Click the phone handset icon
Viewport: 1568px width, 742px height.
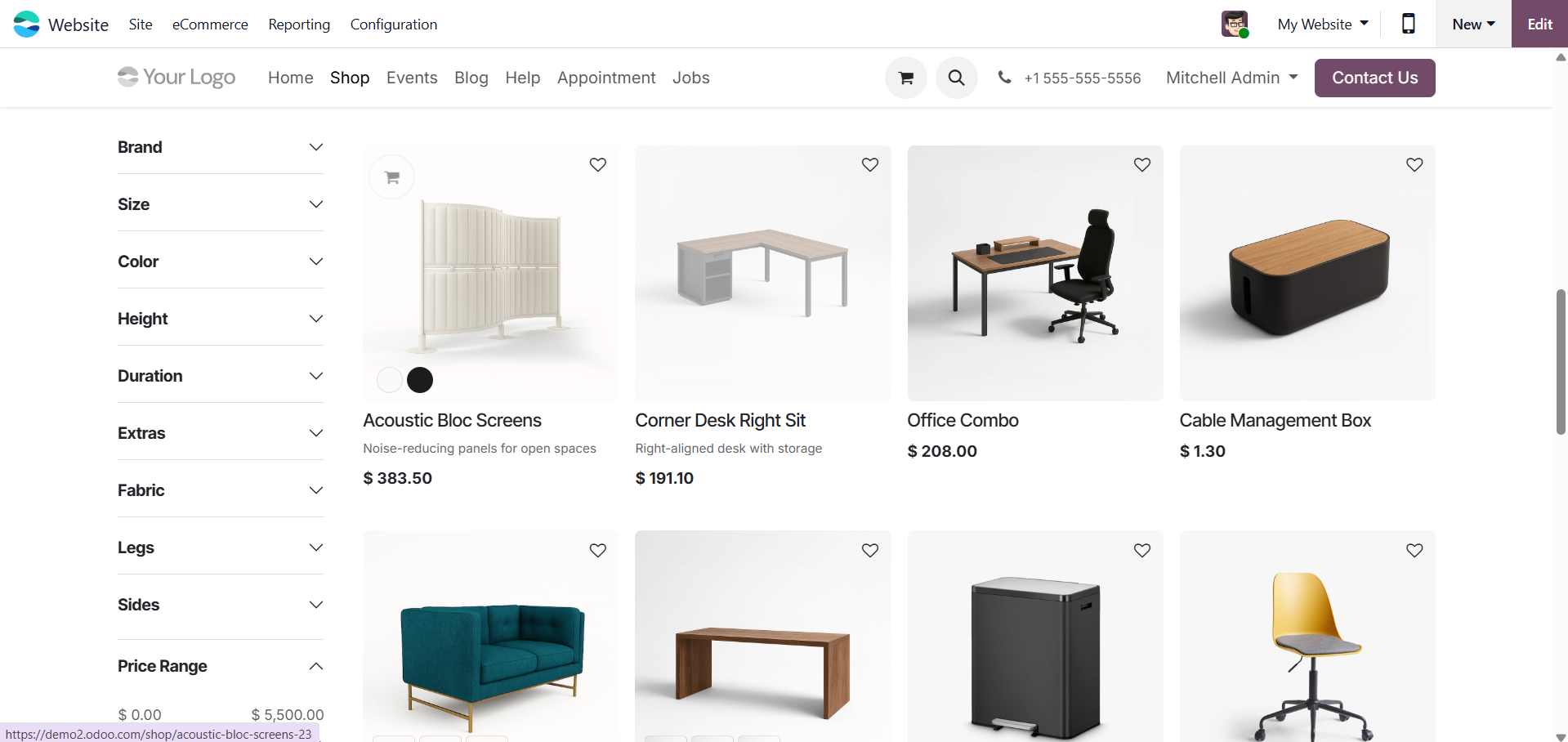pos(1004,78)
